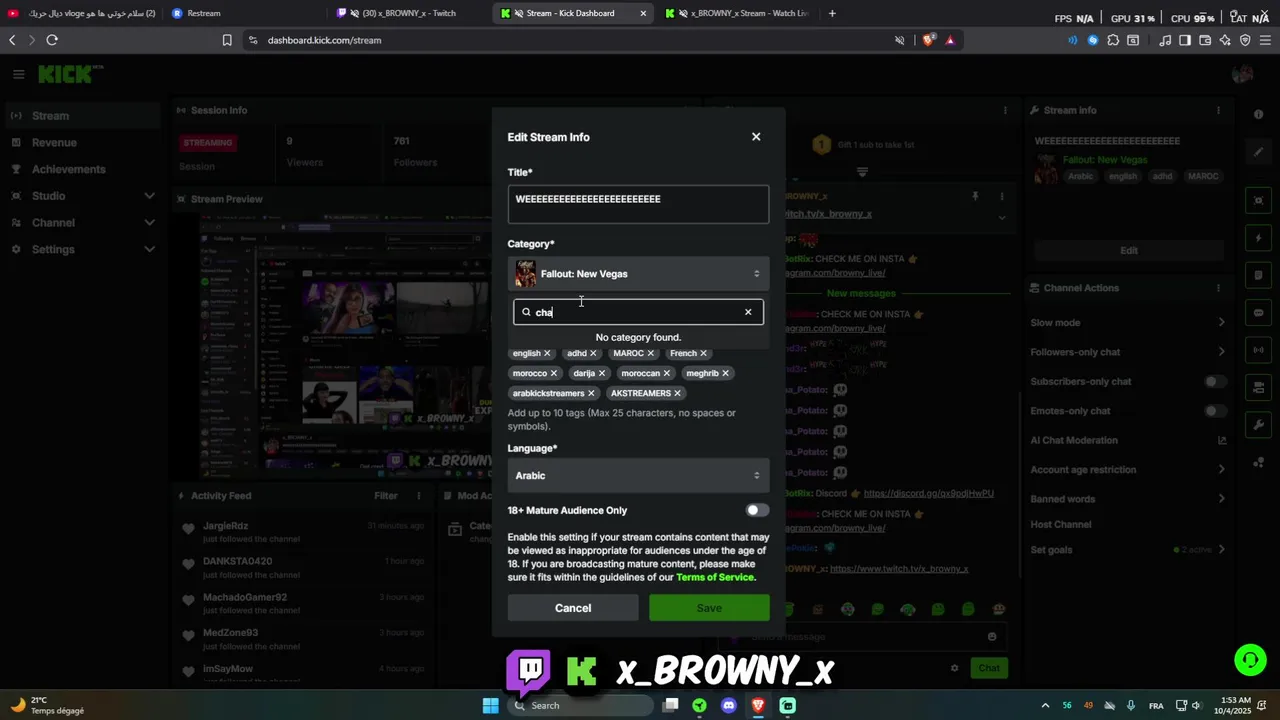
Task: Remove the moroccan tag
Action: pyautogui.click(x=666, y=373)
